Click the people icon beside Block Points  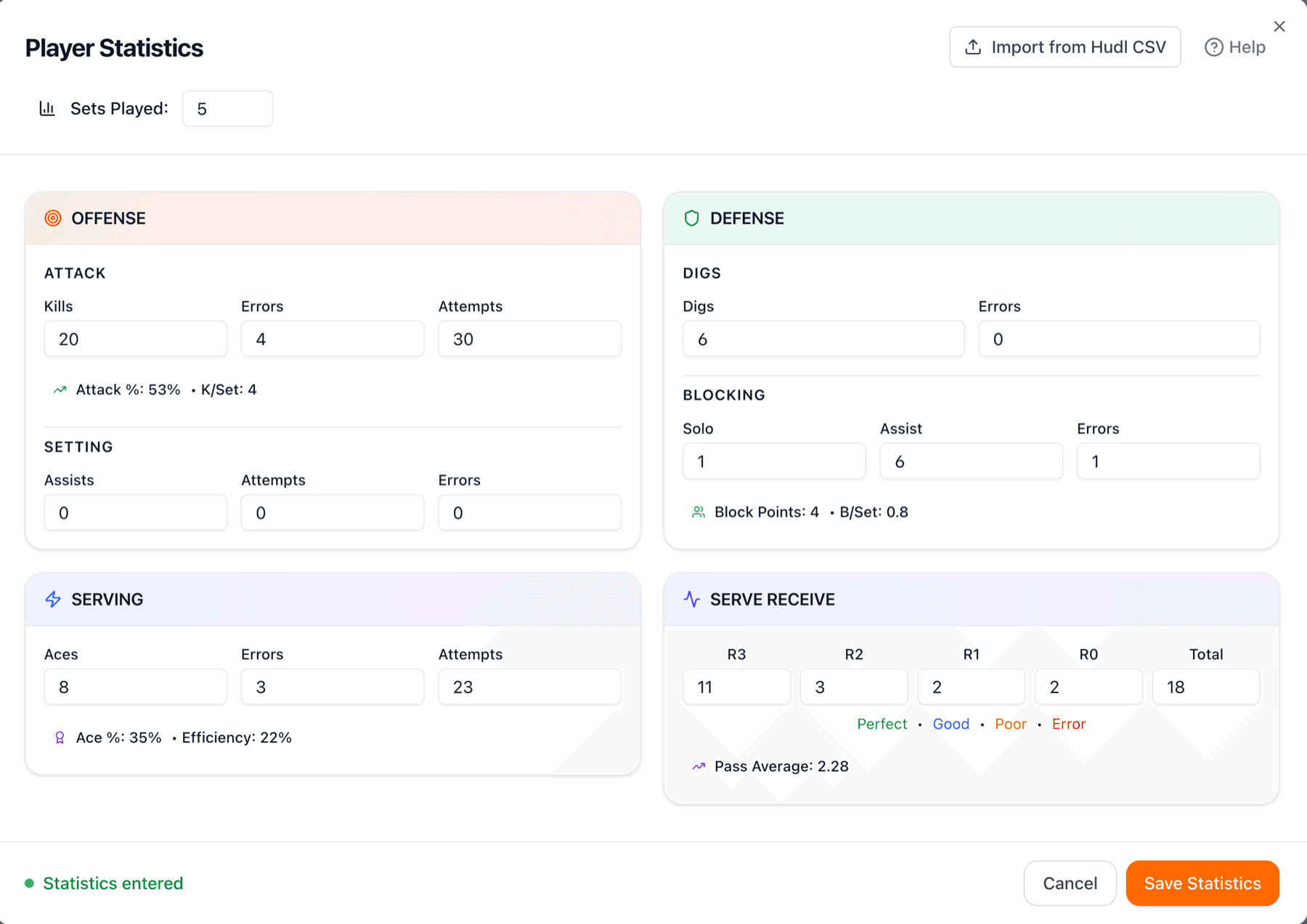699,512
